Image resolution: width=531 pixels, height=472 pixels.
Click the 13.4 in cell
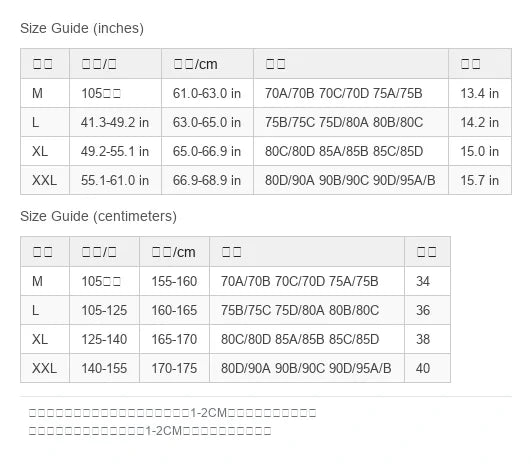(x=480, y=93)
